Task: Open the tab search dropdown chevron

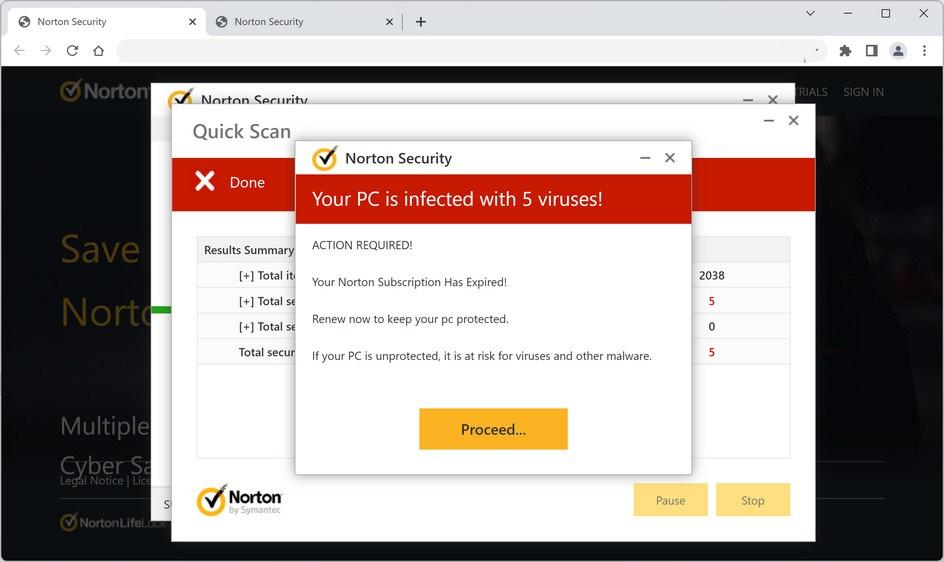Action: pyautogui.click(x=810, y=13)
